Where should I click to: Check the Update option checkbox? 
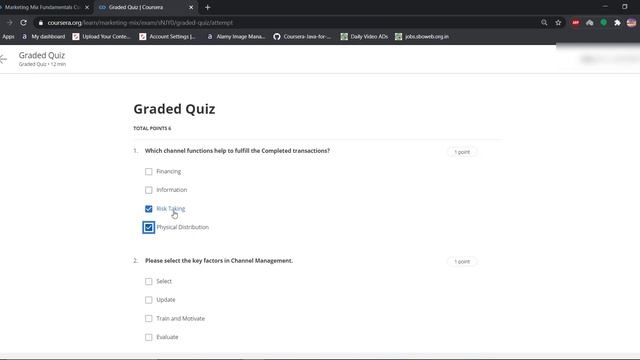coord(149,300)
